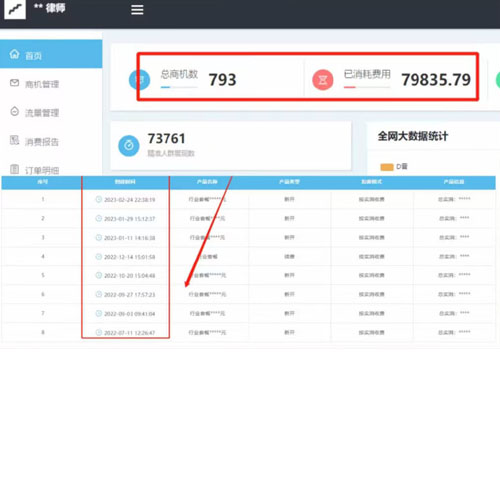
Task: Click the 793 total leads value
Action: [x=222, y=80]
